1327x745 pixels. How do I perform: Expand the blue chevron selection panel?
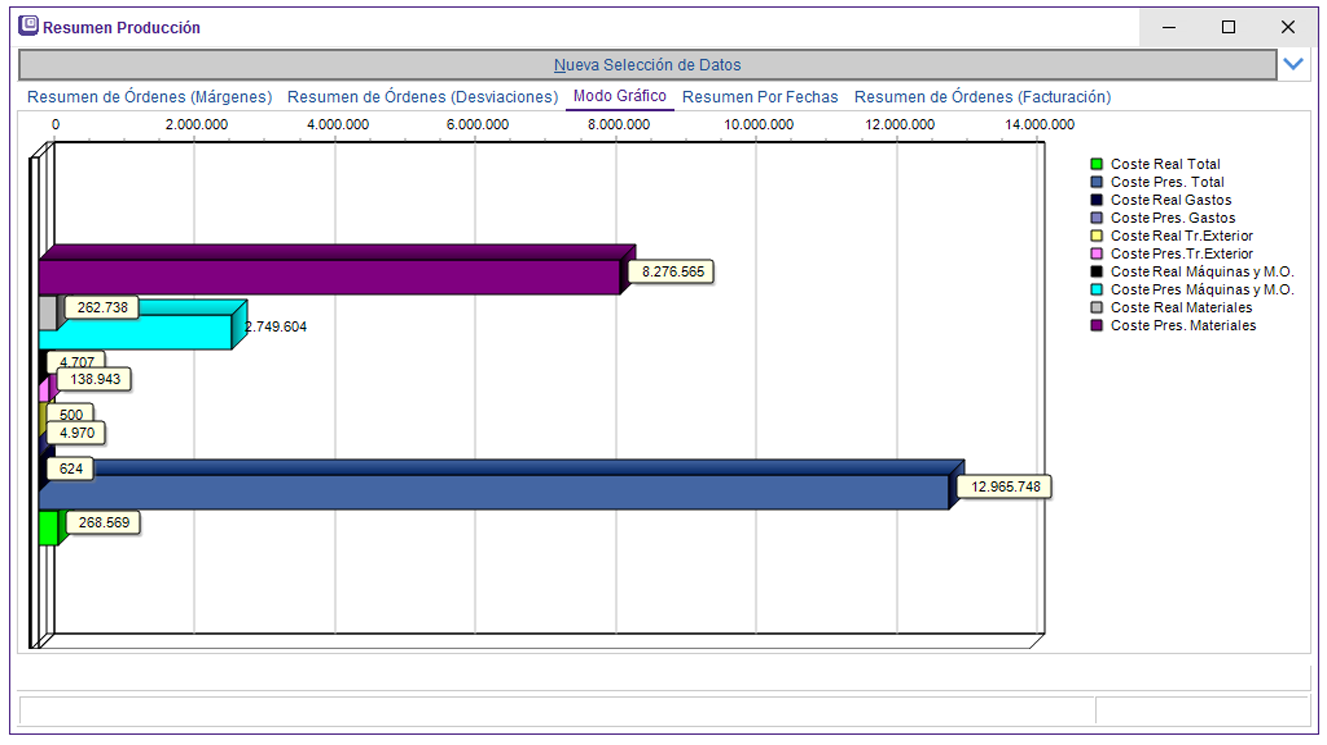(x=1293, y=65)
